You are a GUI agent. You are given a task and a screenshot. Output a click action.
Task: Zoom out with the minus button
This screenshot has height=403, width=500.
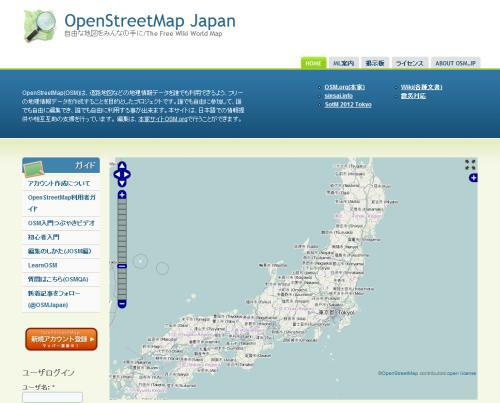[x=122, y=304]
